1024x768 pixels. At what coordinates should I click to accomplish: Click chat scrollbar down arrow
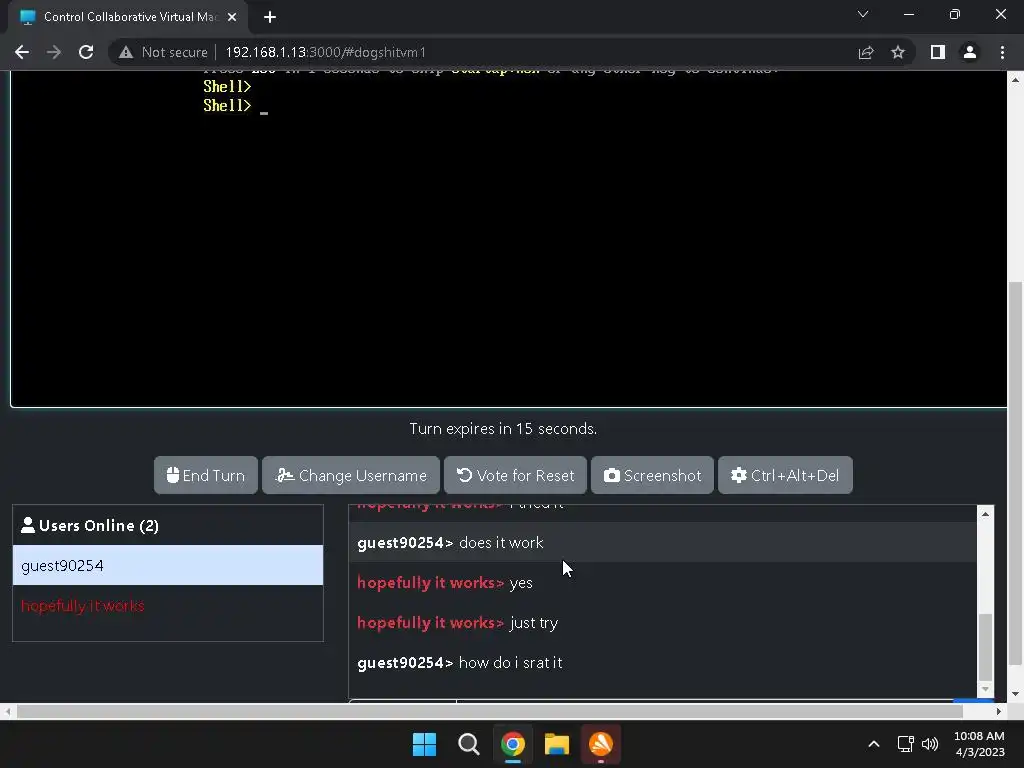pos(985,689)
